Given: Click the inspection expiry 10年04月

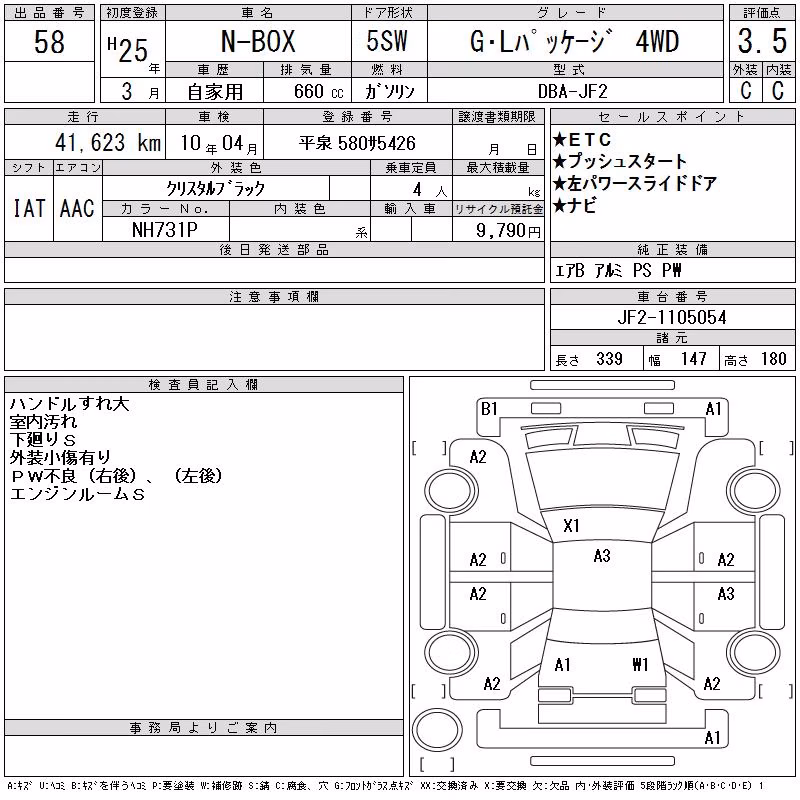Looking at the screenshot, I should tap(219, 144).
